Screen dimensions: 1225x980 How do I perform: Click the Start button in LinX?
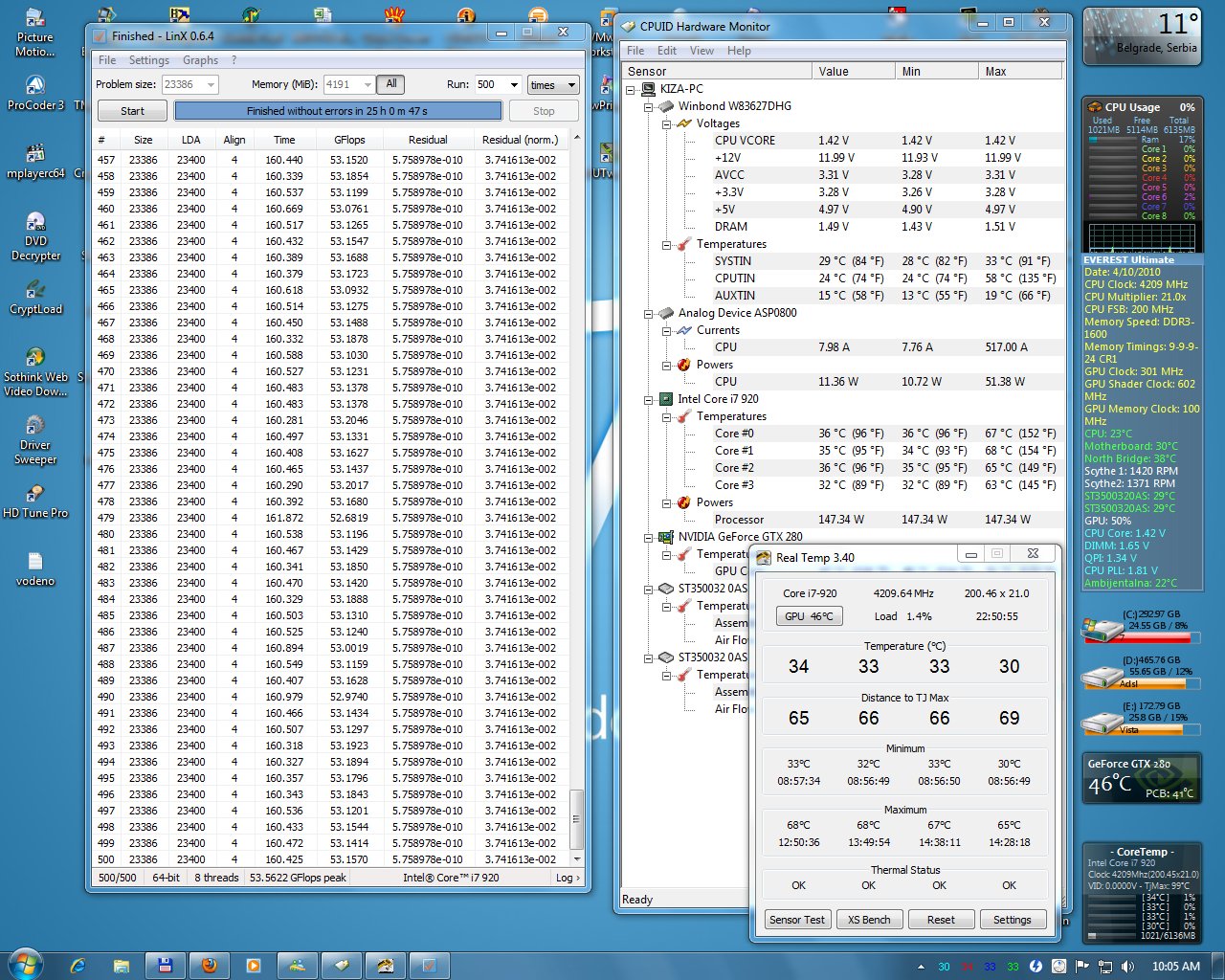132,111
